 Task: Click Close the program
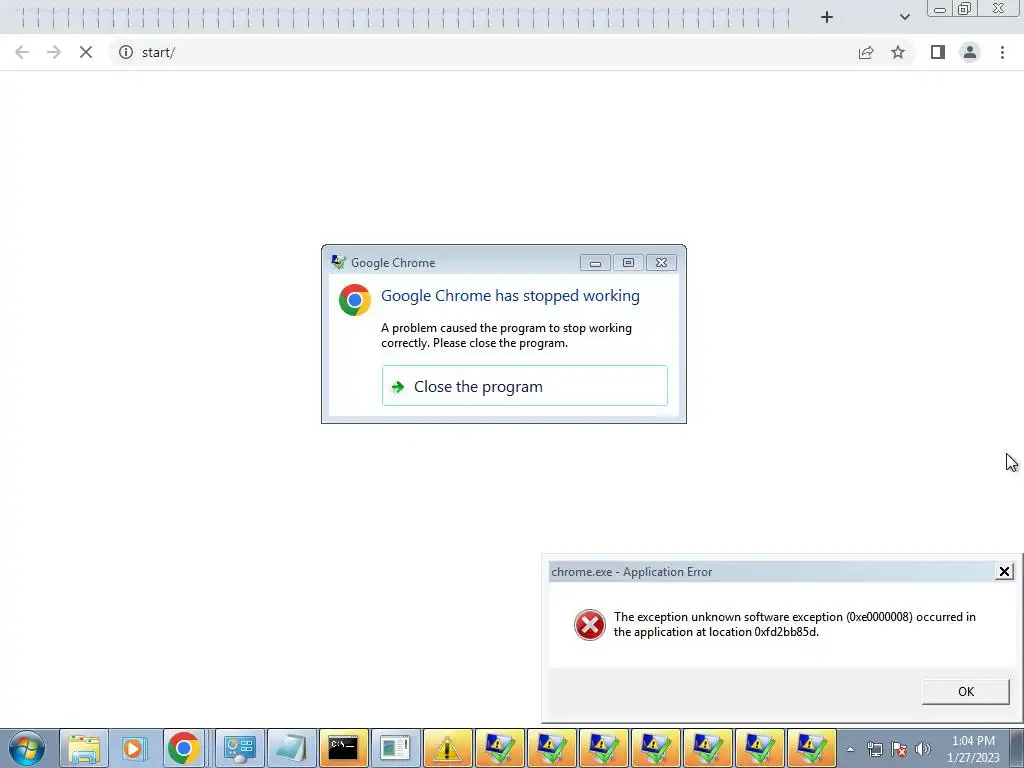pos(524,386)
